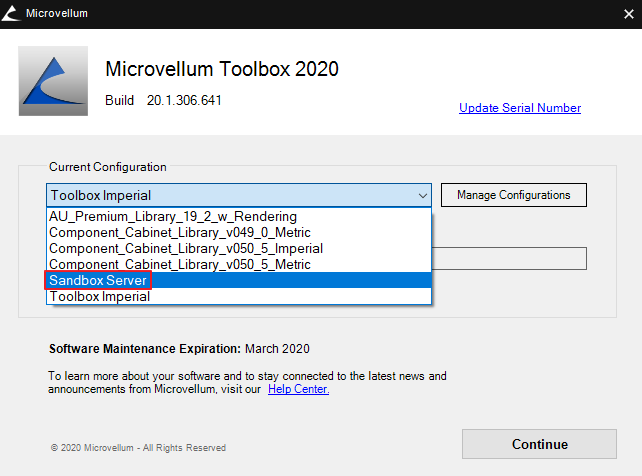Pick Component_Cabinet_Library_v049_0_Metric option
This screenshot has width=642, height=476.
point(239,232)
